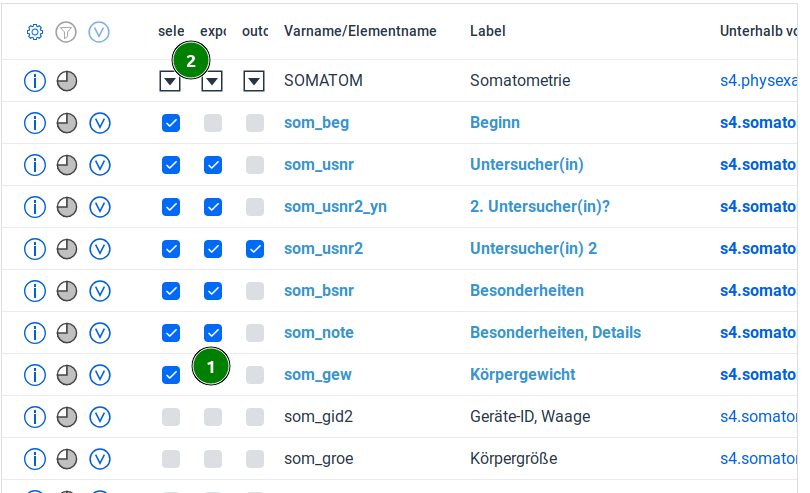The height and width of the screenshot is (493, 810).
Task: Click the filter funnel icon in header
Action: (67, 32)
